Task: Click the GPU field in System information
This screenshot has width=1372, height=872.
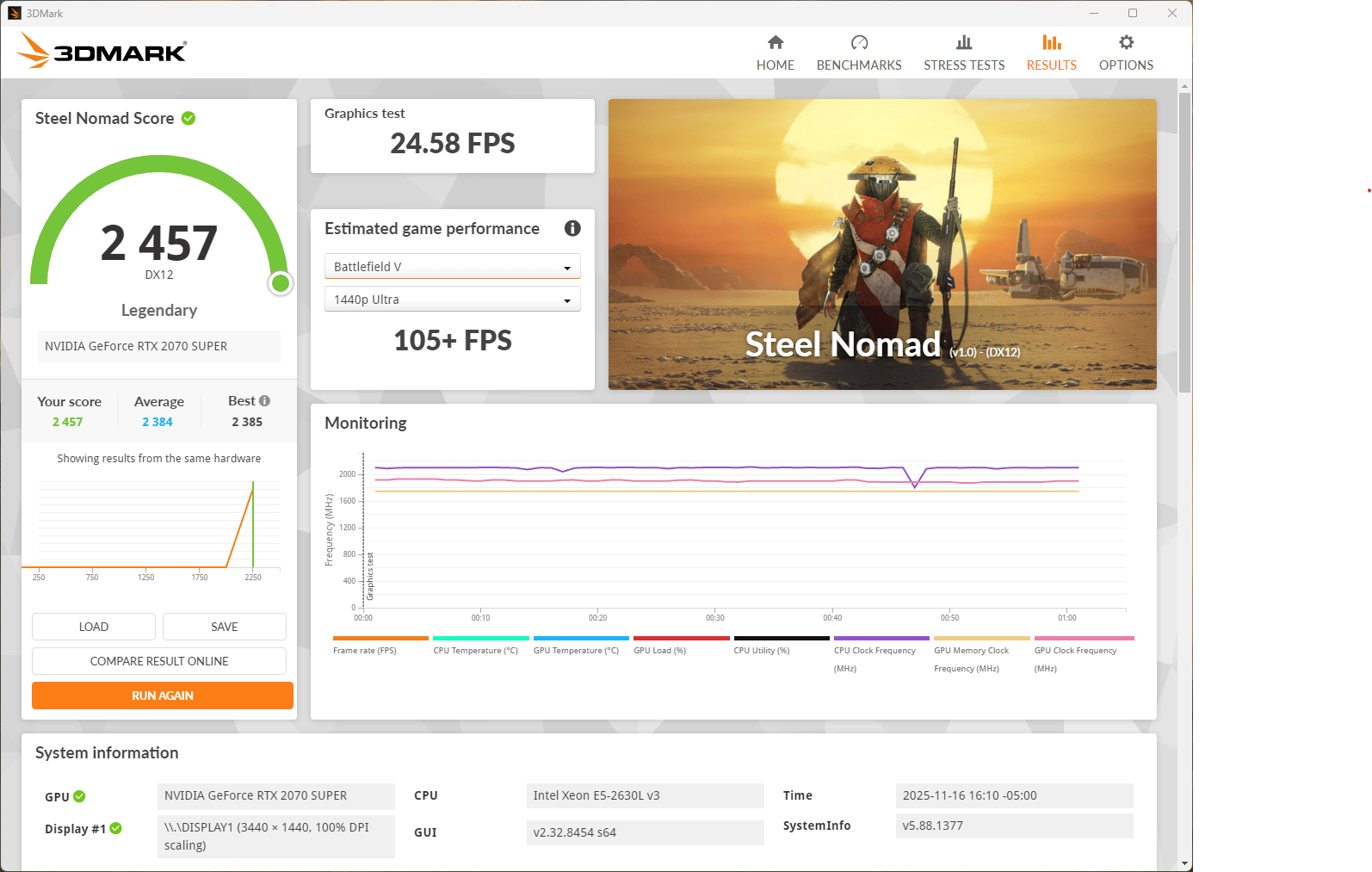Action: pyautogui.click(x=276, y=795)
